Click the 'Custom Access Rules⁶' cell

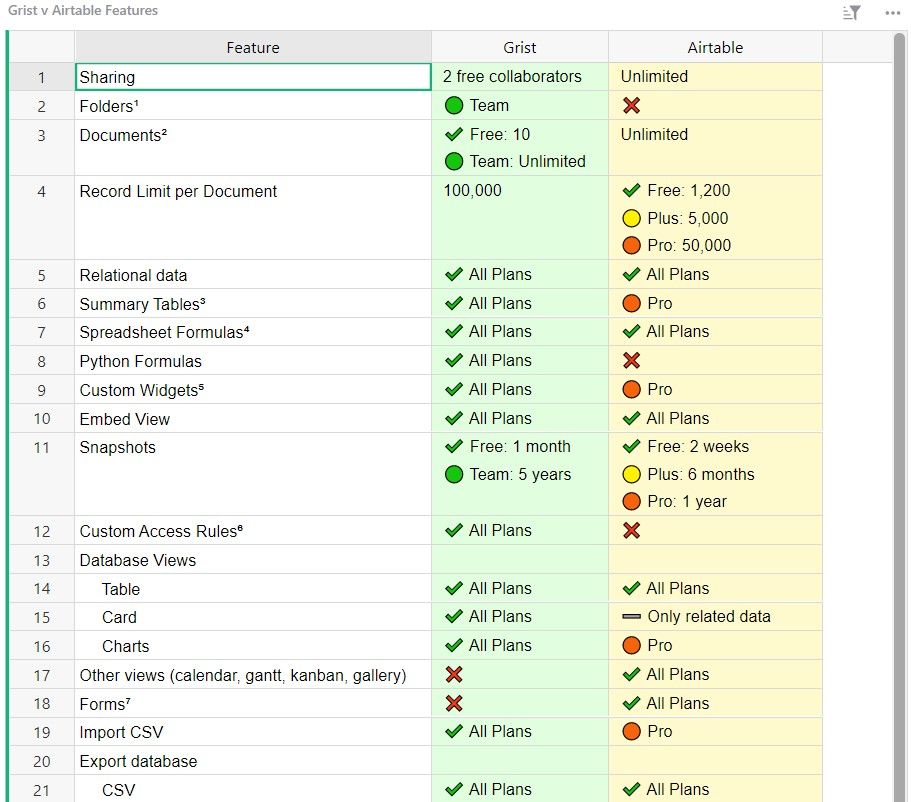pos(253,531)
